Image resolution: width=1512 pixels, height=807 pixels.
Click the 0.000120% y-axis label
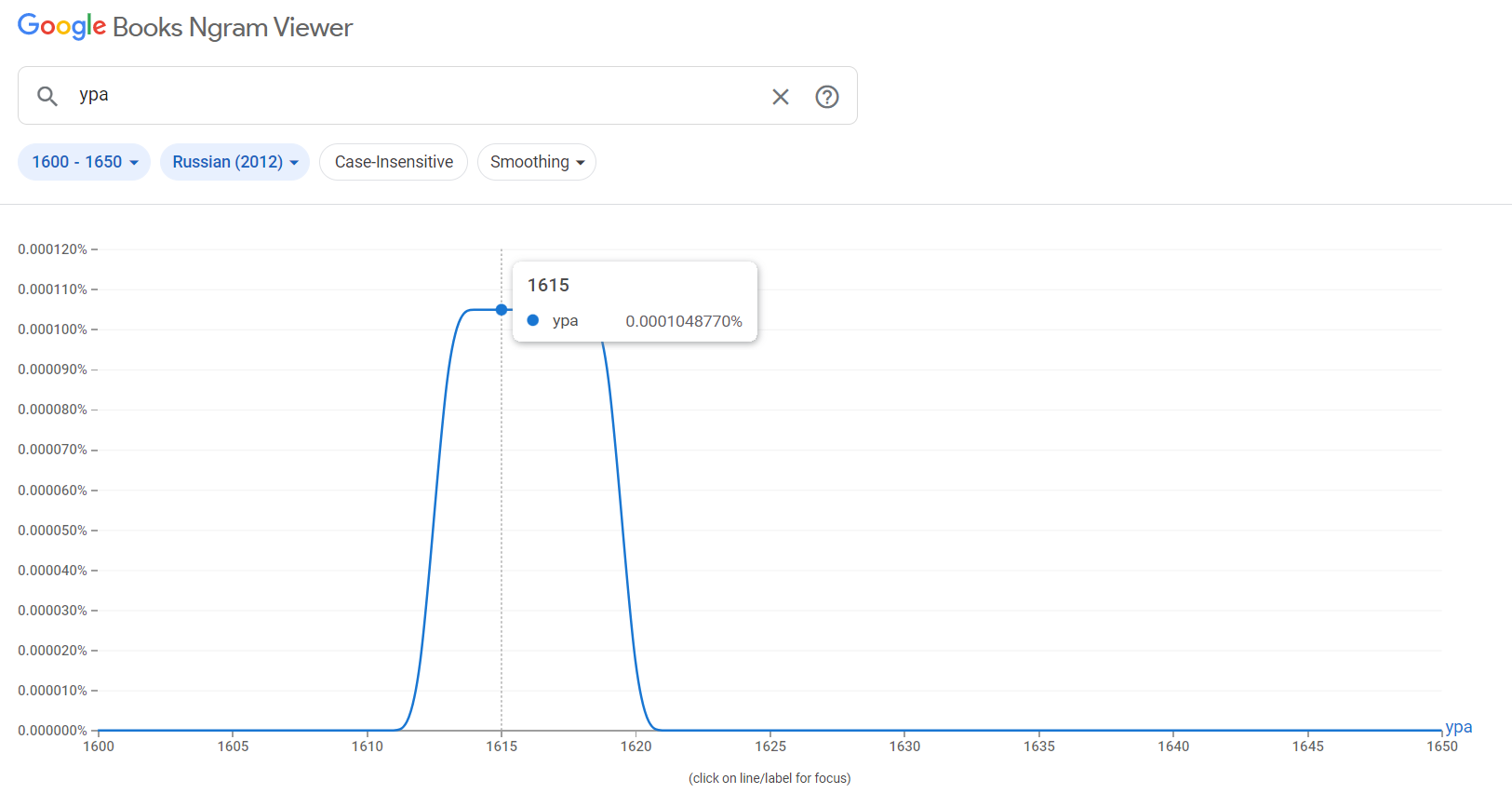52,249
